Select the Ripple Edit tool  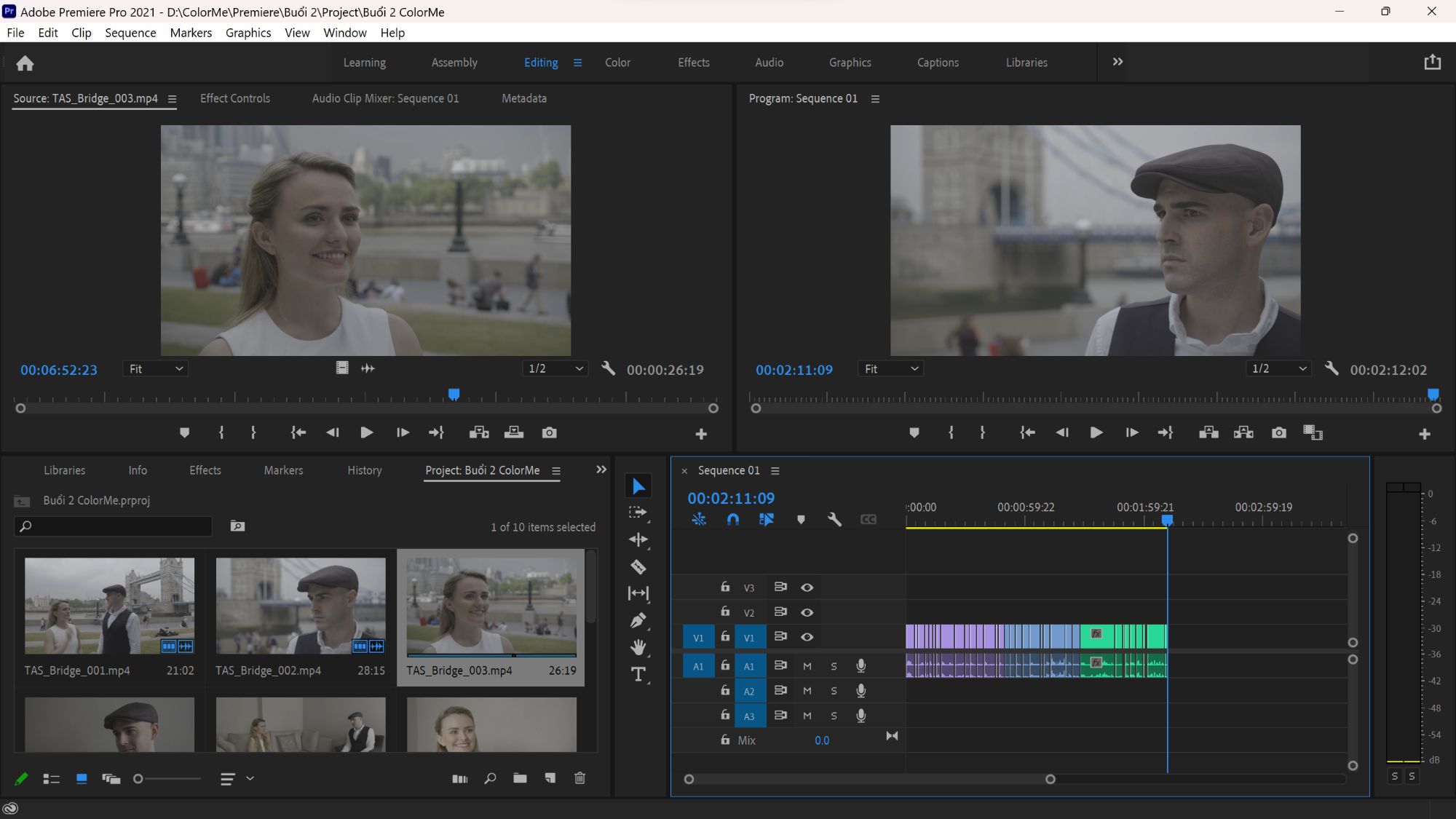click(638, 539)
